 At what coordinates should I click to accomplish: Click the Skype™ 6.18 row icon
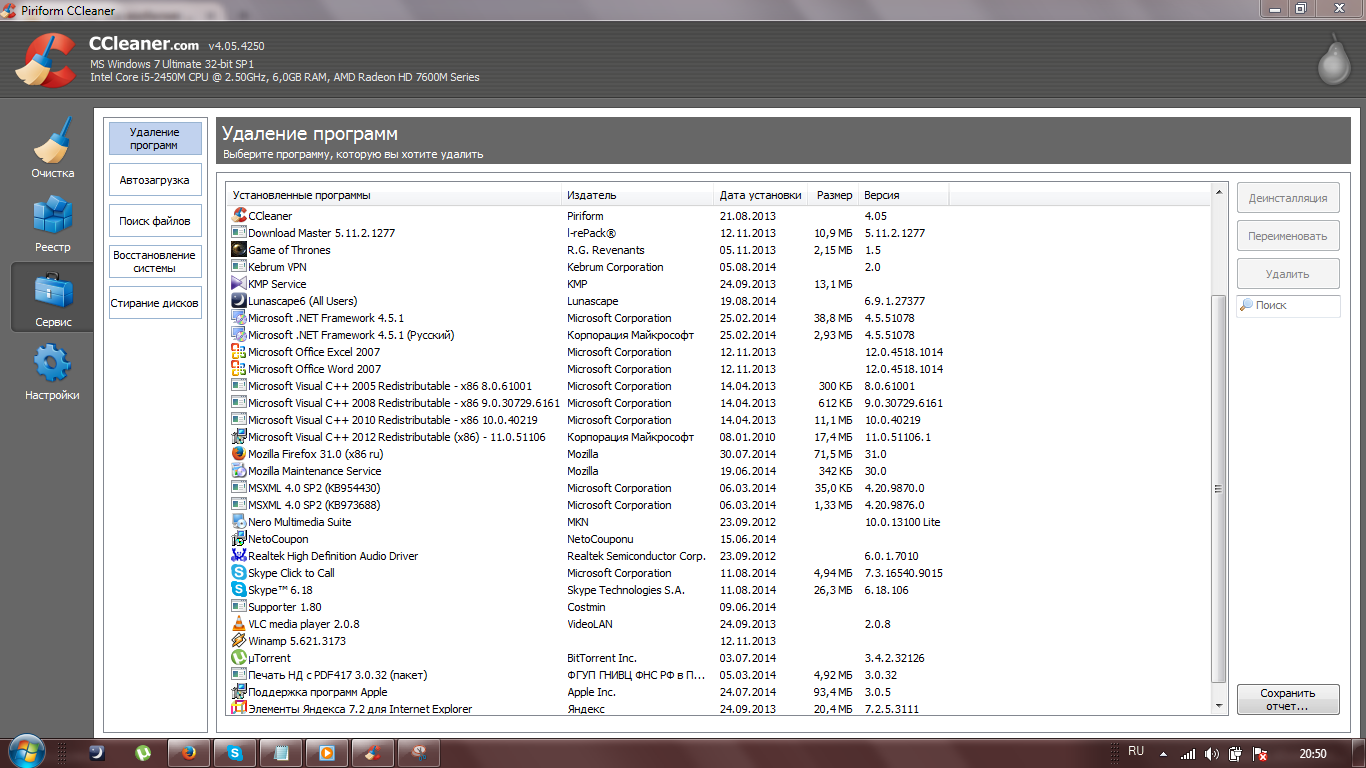click(x=239, y=590)
